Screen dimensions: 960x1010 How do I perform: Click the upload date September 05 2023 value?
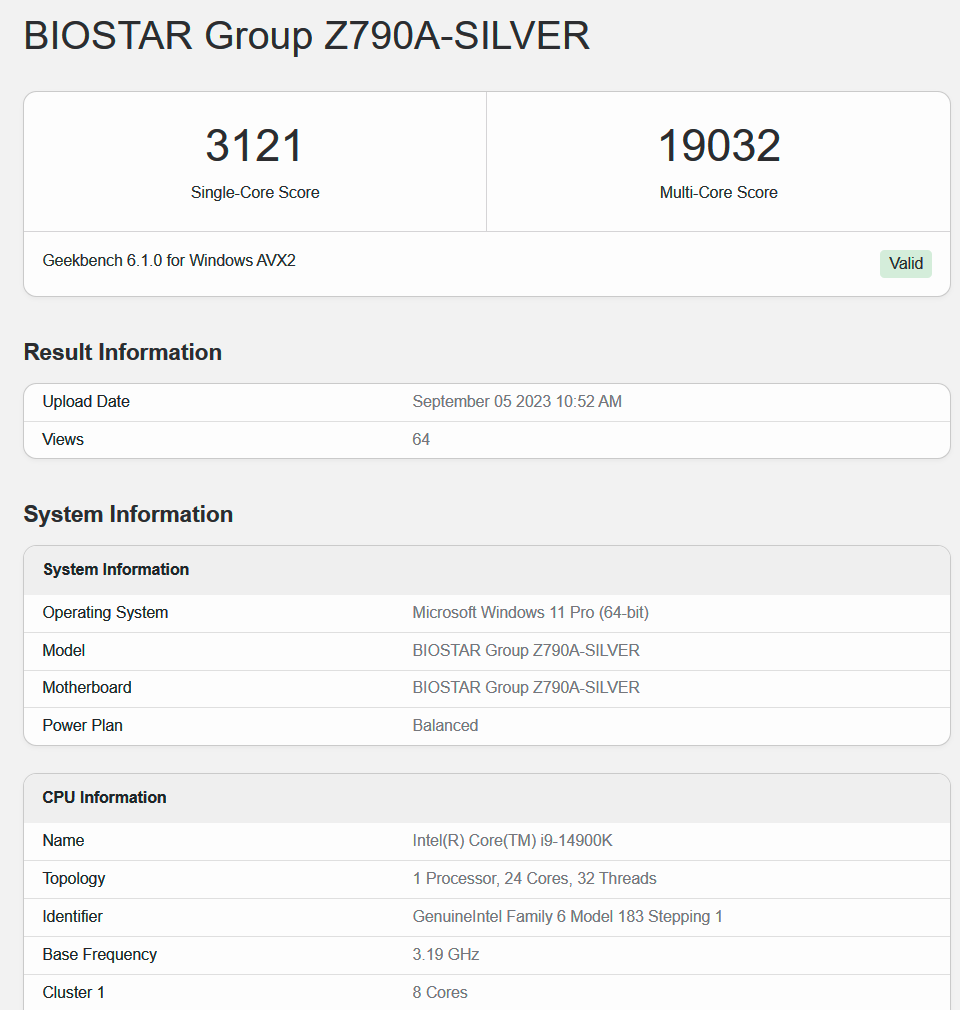point(516,402)
